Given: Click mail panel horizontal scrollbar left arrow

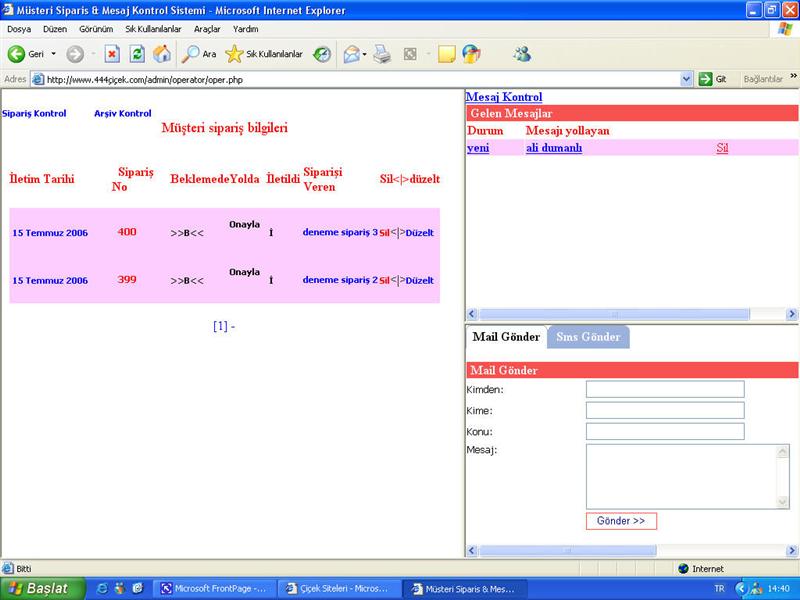Looking at the screenshot, I should [472, 551].
